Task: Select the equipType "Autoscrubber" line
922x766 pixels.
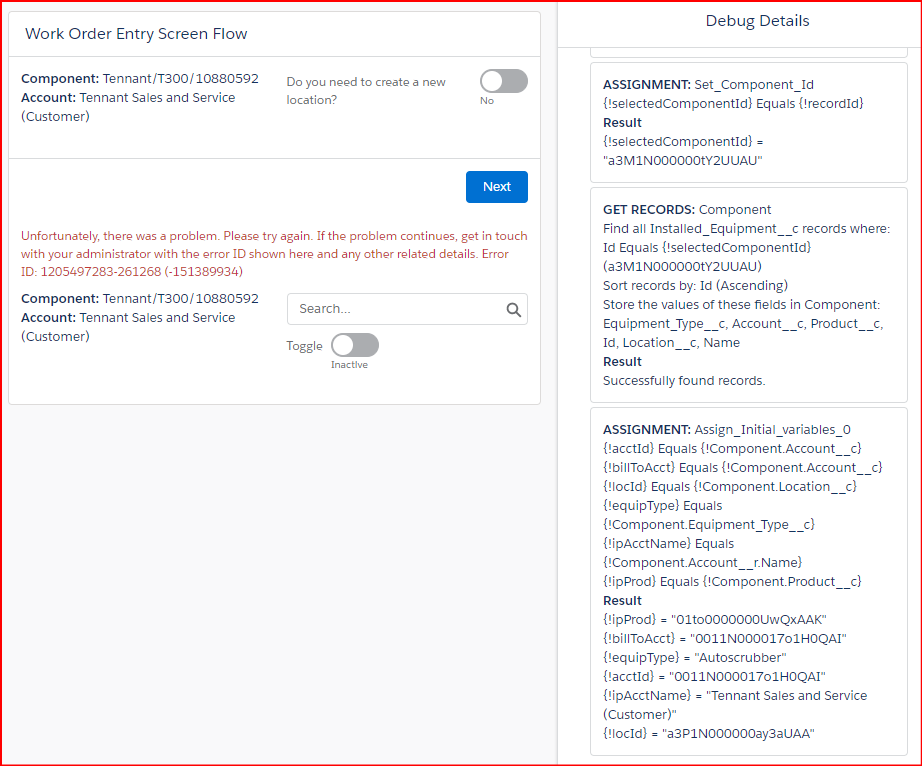Action: click(x=694, y=657)
